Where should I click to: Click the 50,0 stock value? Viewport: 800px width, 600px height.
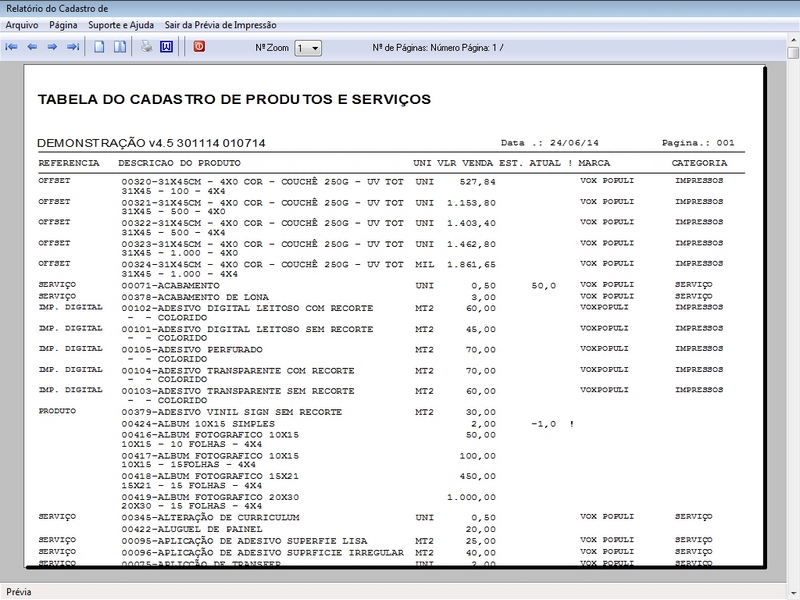pos(543,286)
